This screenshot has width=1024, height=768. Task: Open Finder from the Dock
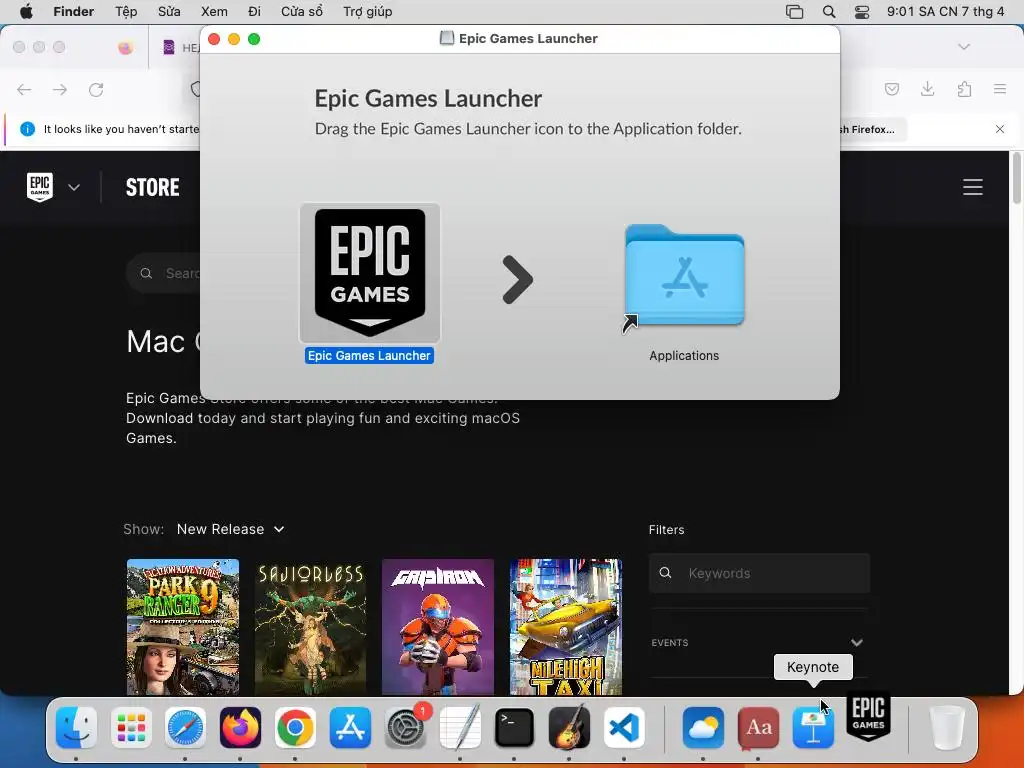(76, 728)
